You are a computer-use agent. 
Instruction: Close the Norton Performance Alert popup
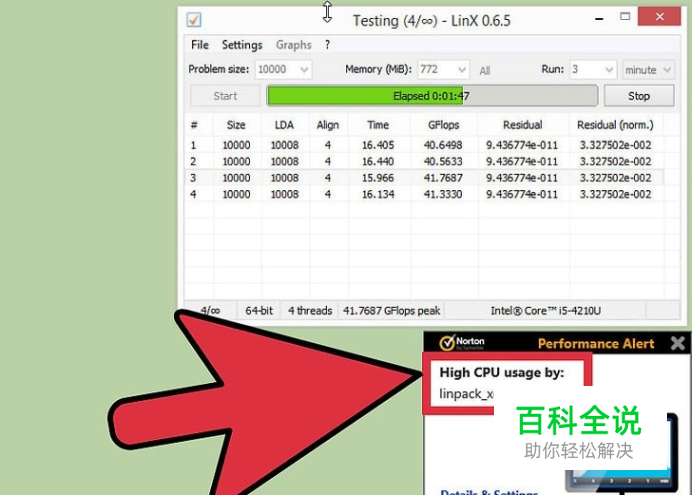click(677, 343)
